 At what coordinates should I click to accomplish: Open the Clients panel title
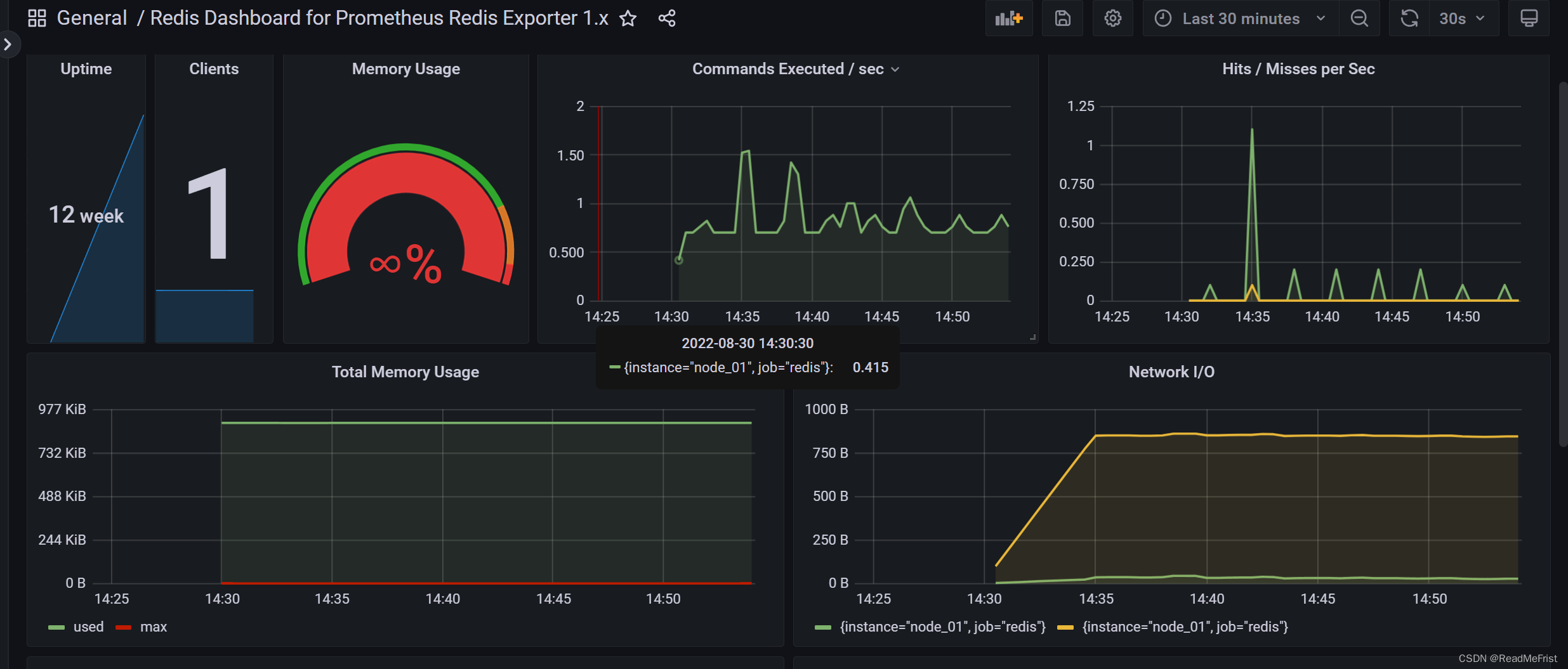coord(214,68)
